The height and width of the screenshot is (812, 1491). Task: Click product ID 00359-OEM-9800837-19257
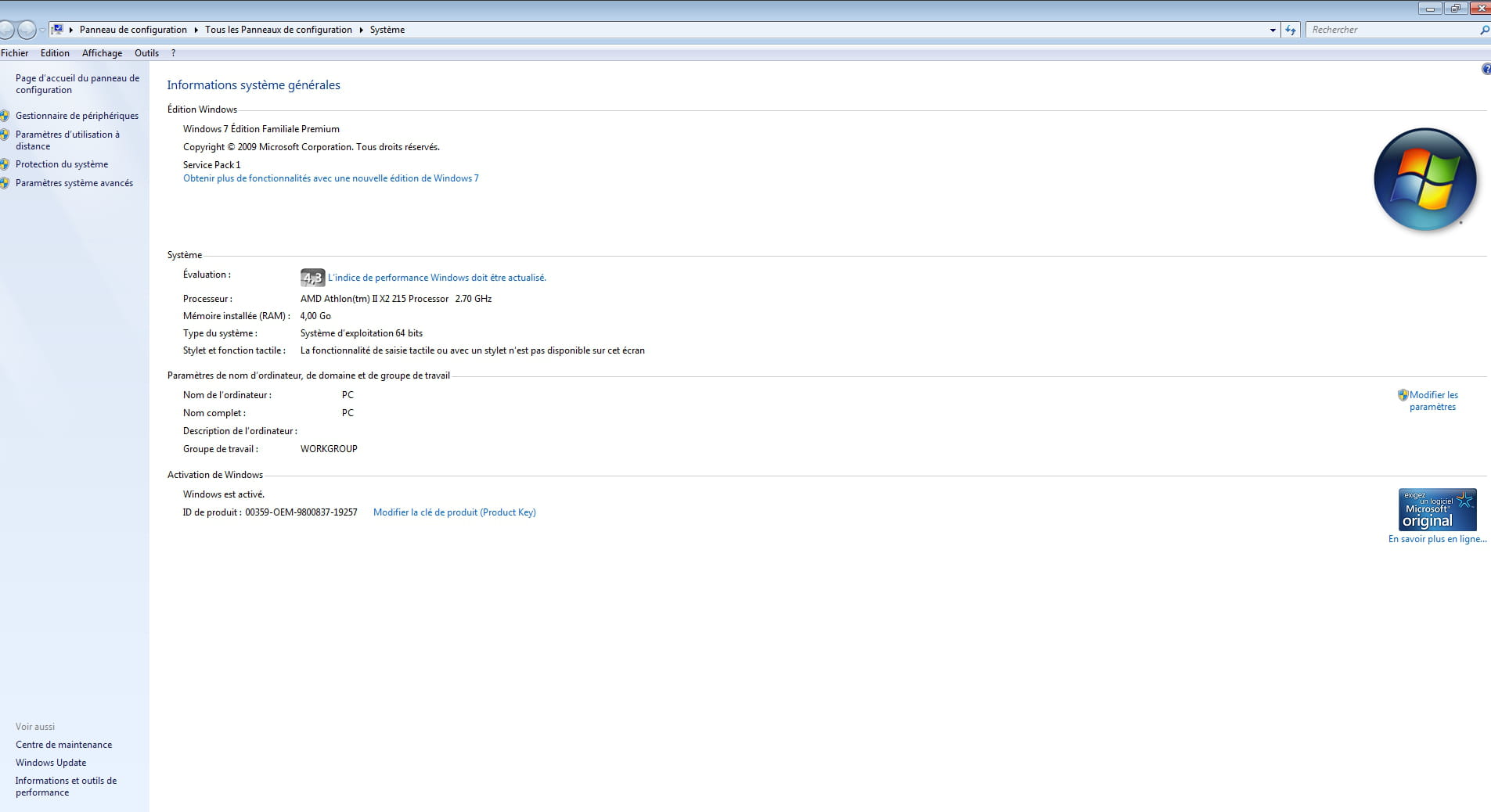pos(301,512)
